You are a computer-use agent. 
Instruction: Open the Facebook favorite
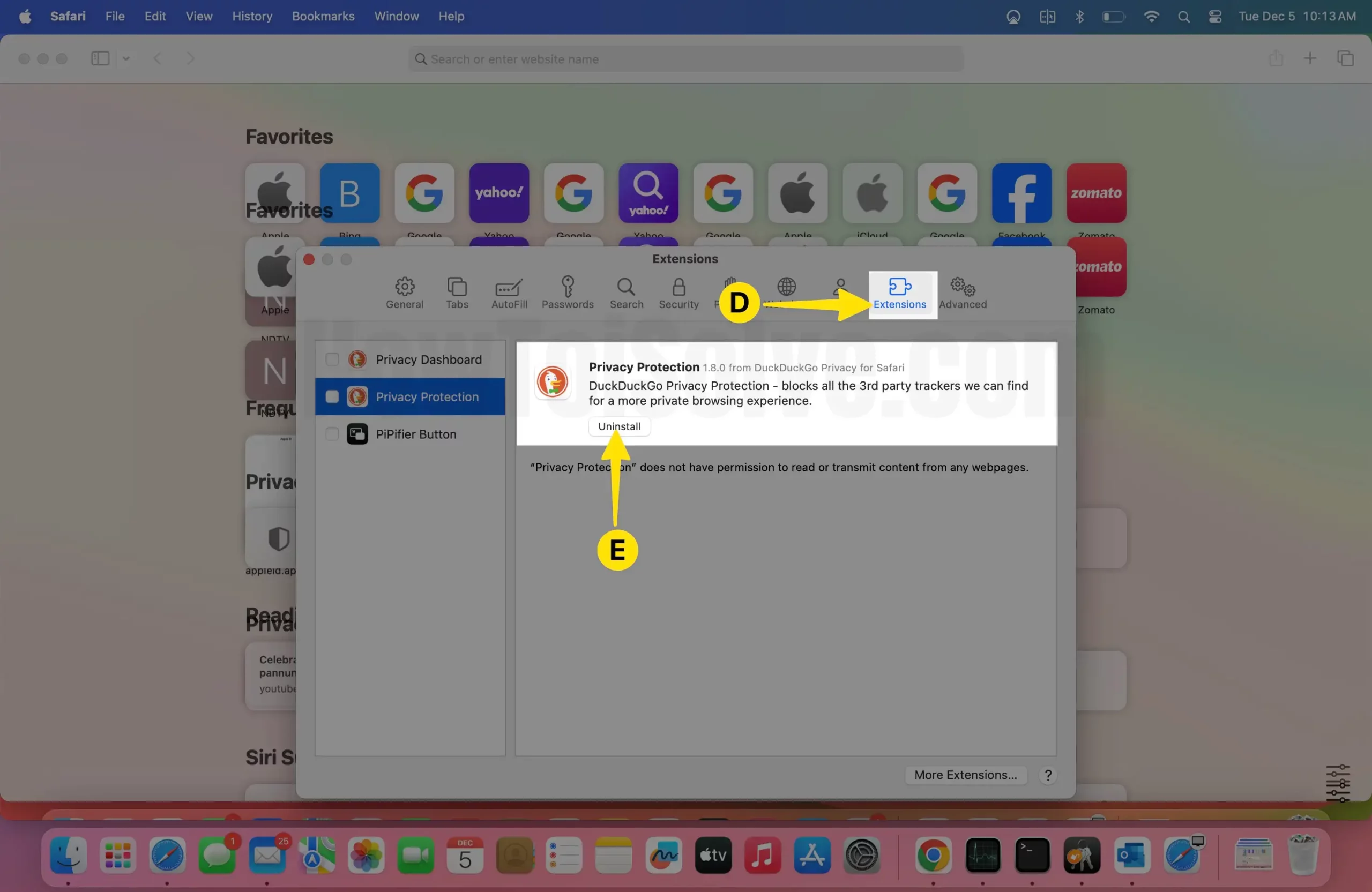tap(1021, 193)
